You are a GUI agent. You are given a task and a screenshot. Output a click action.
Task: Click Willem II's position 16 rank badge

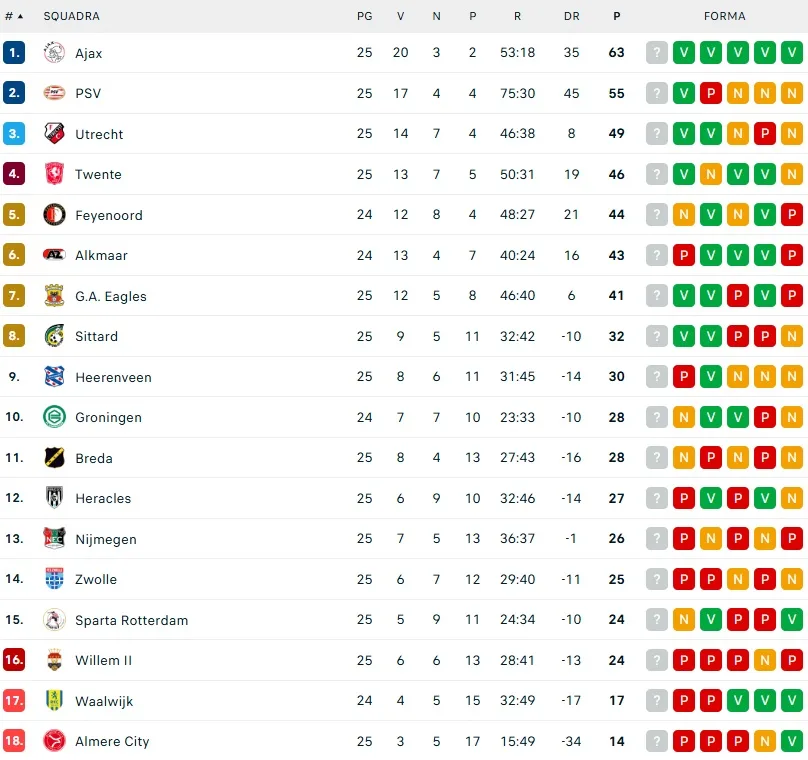tap(14, 660)
